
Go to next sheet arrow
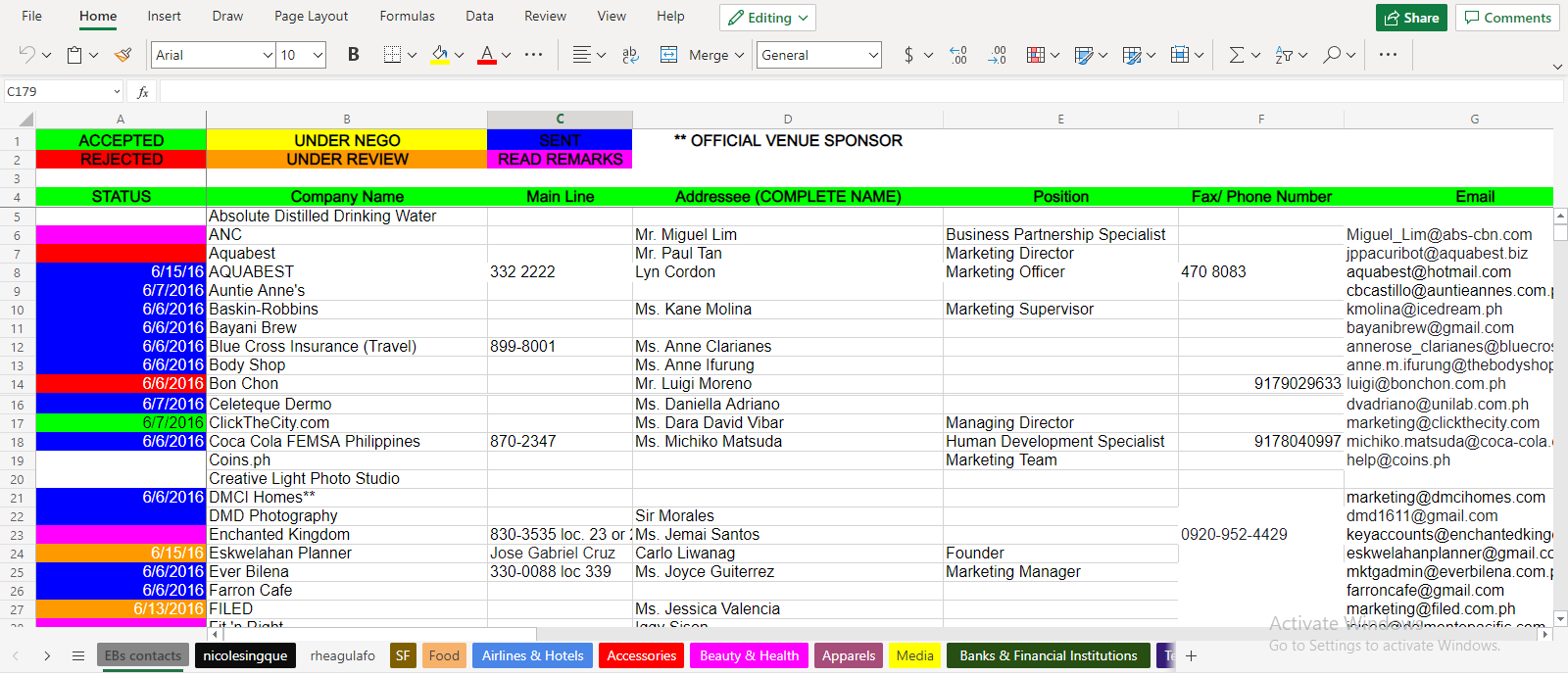point(47,656)
